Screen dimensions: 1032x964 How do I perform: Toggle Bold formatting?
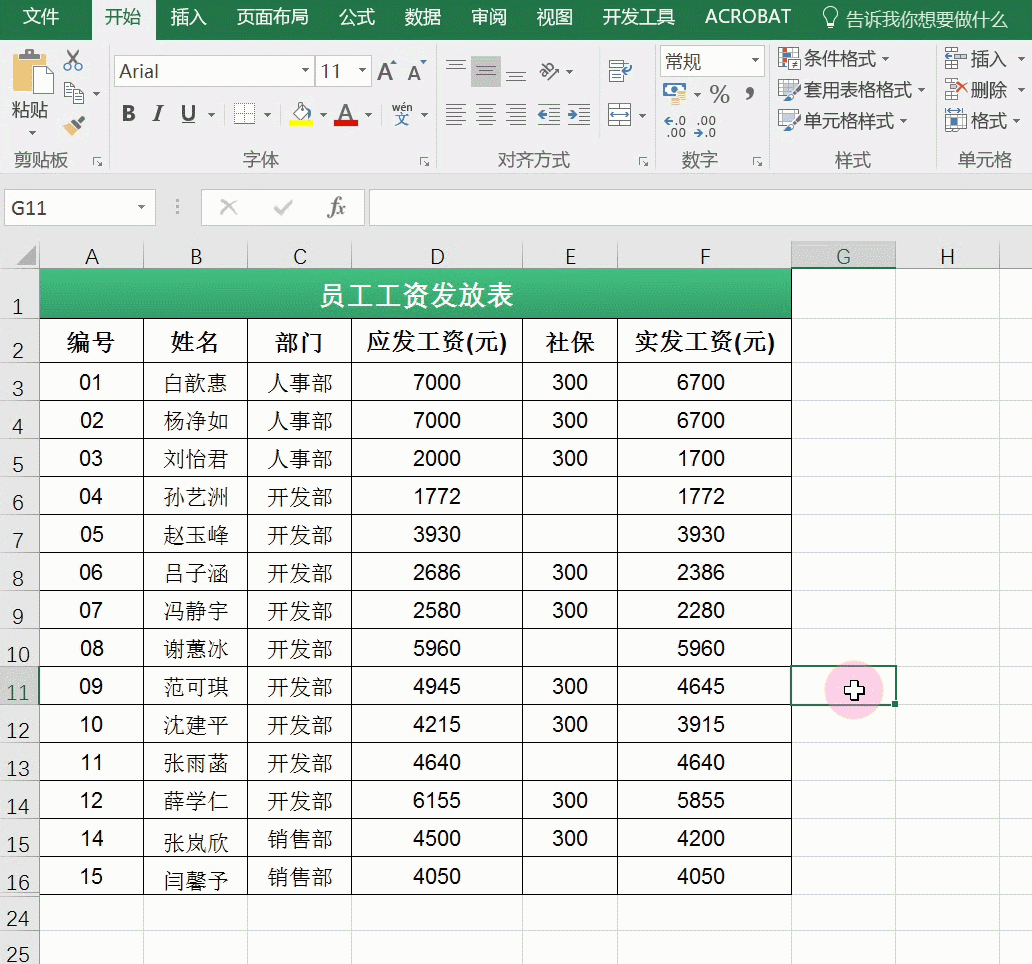(x=129, y=114)
